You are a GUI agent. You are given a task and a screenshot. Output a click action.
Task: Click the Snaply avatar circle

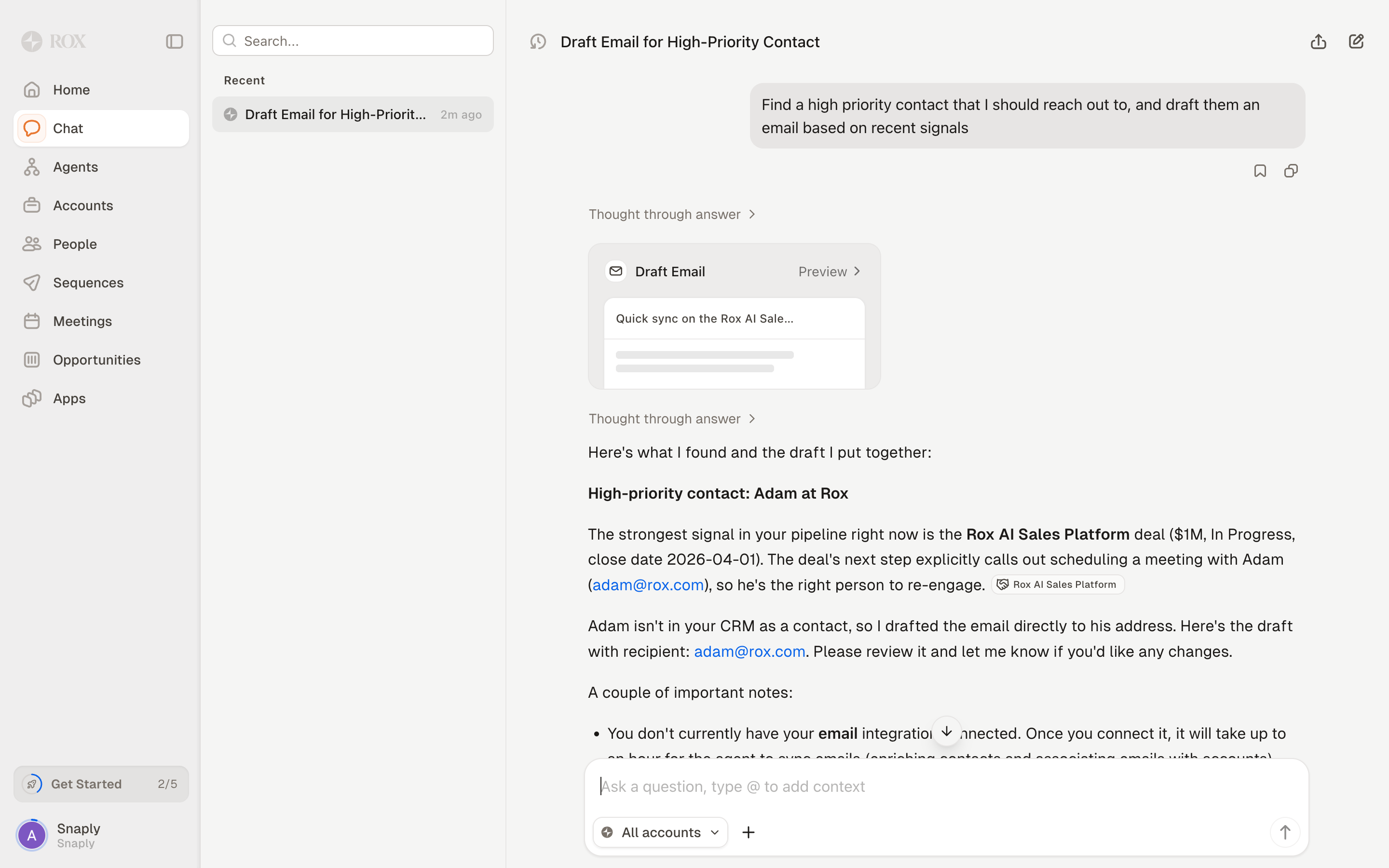pos(32,835)
